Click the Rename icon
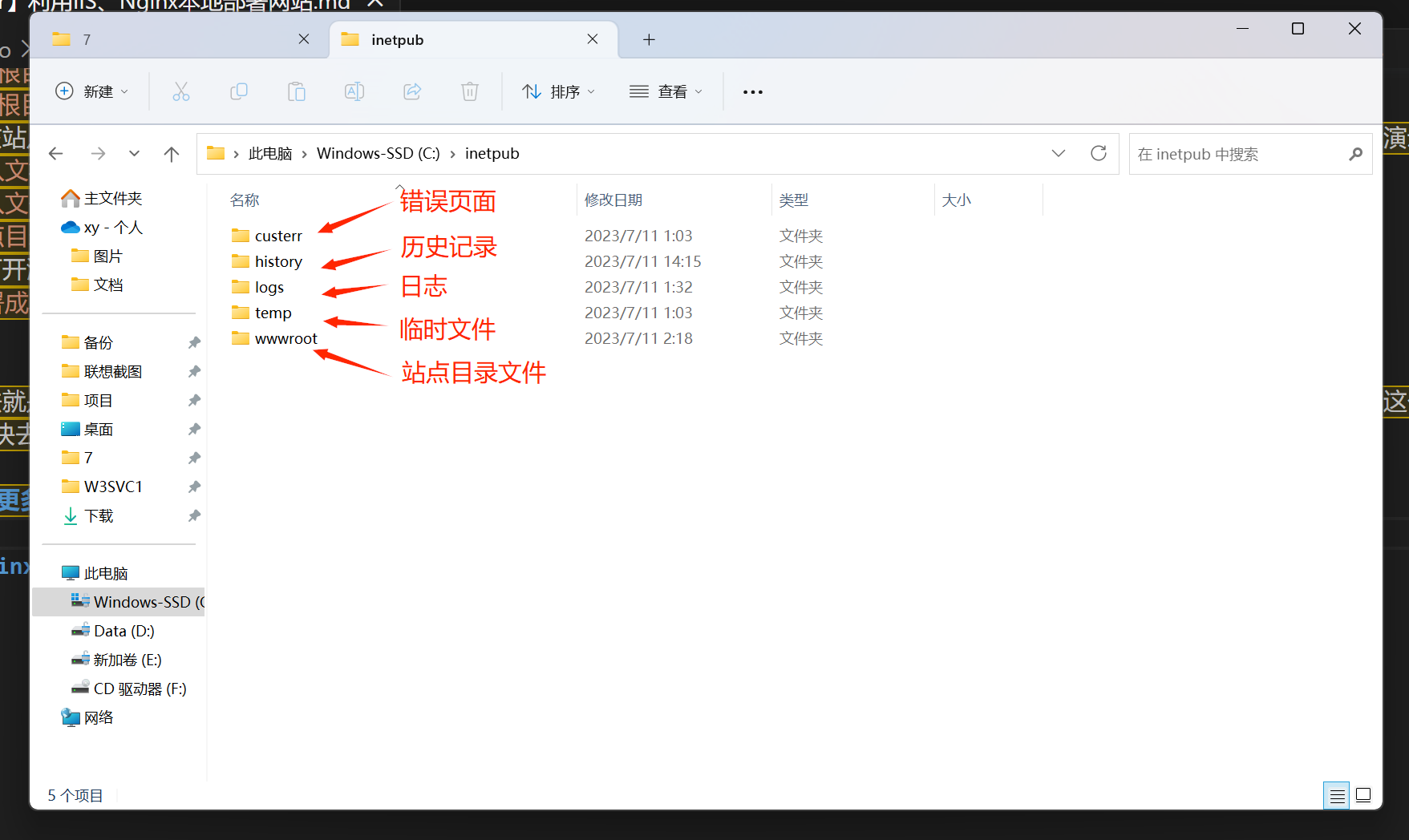This screenshot has width=1409, height=840. pos(354,91)
